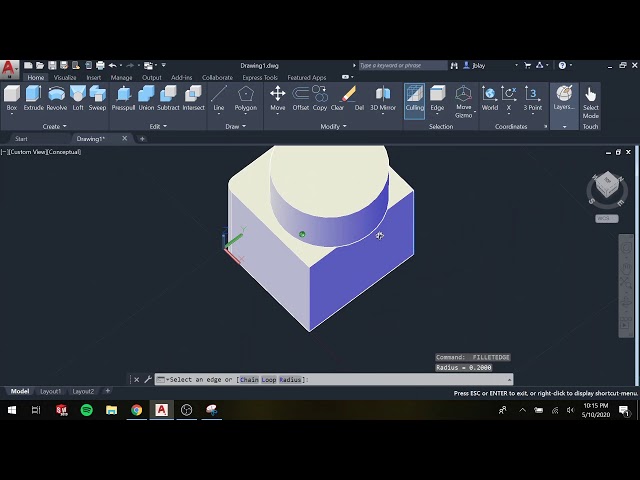Open the Manage ribbon tab
Viewport: 640px width, 480px height.
(121, 78)
